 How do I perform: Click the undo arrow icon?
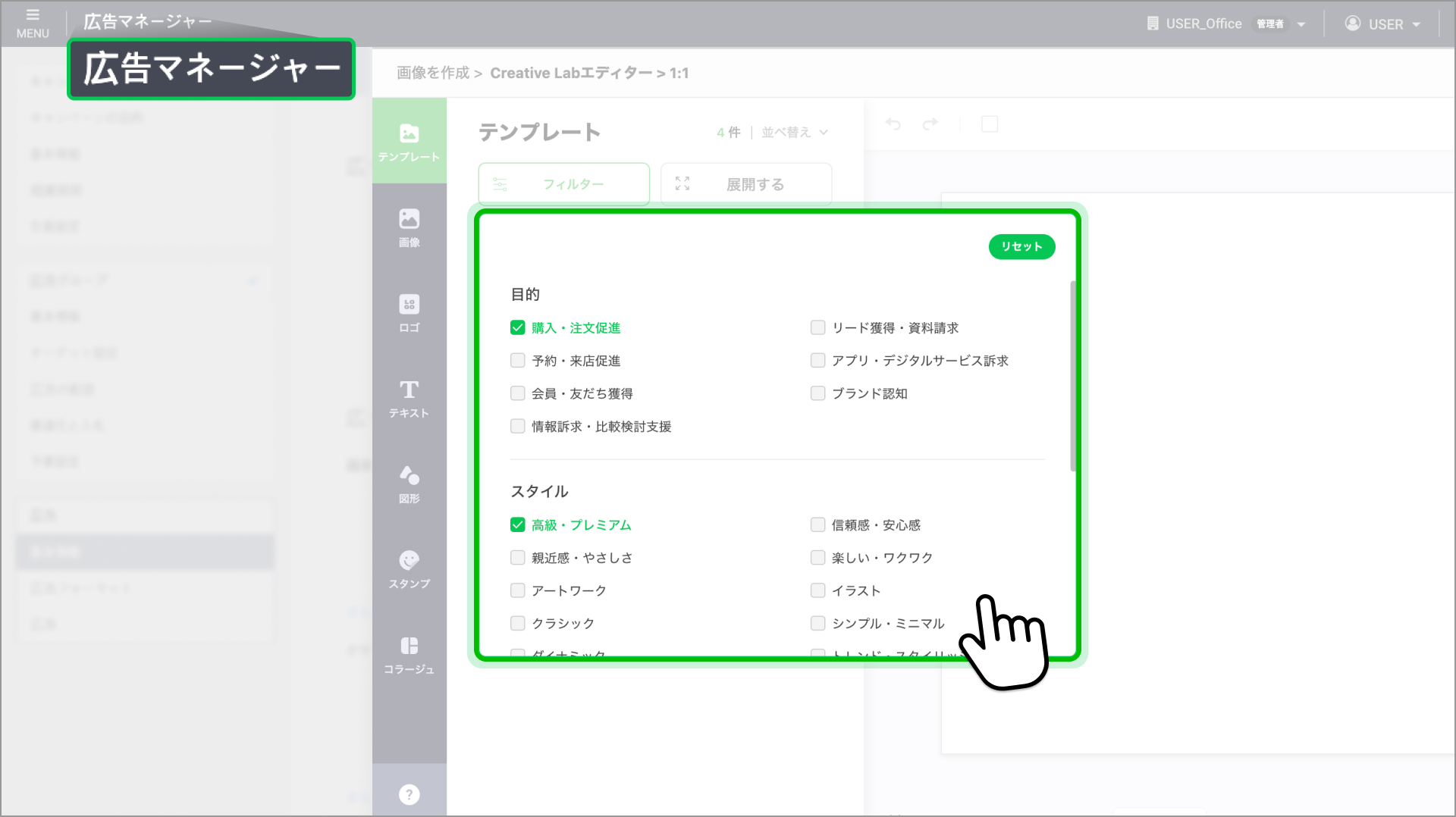pos(893,124)
